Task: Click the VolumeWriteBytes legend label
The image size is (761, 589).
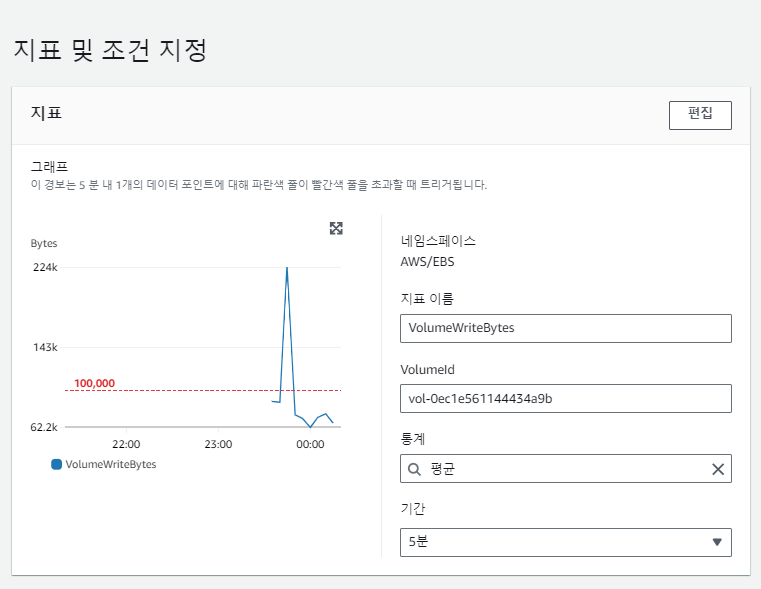Action: [x=111, y=464]
